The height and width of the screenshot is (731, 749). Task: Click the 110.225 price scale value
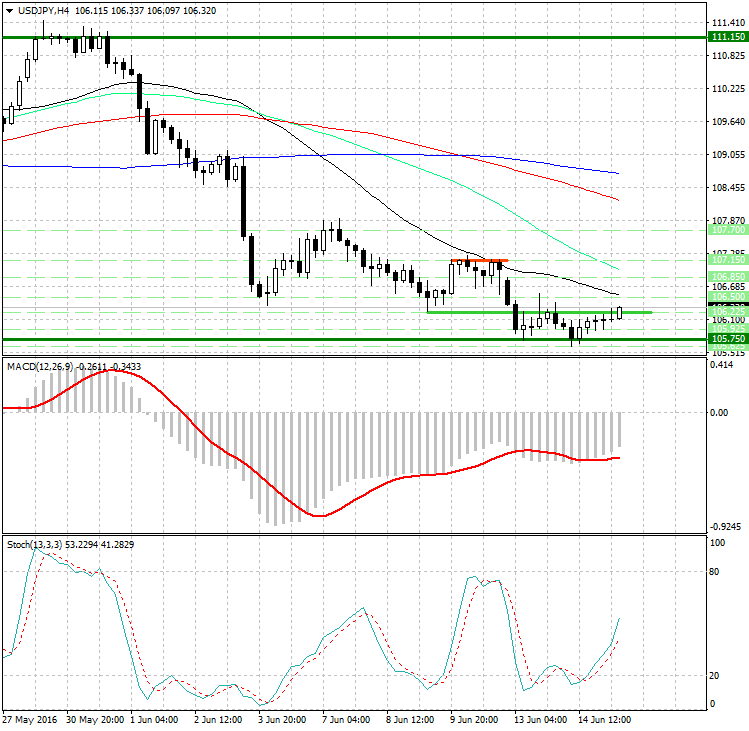[728, 88]
